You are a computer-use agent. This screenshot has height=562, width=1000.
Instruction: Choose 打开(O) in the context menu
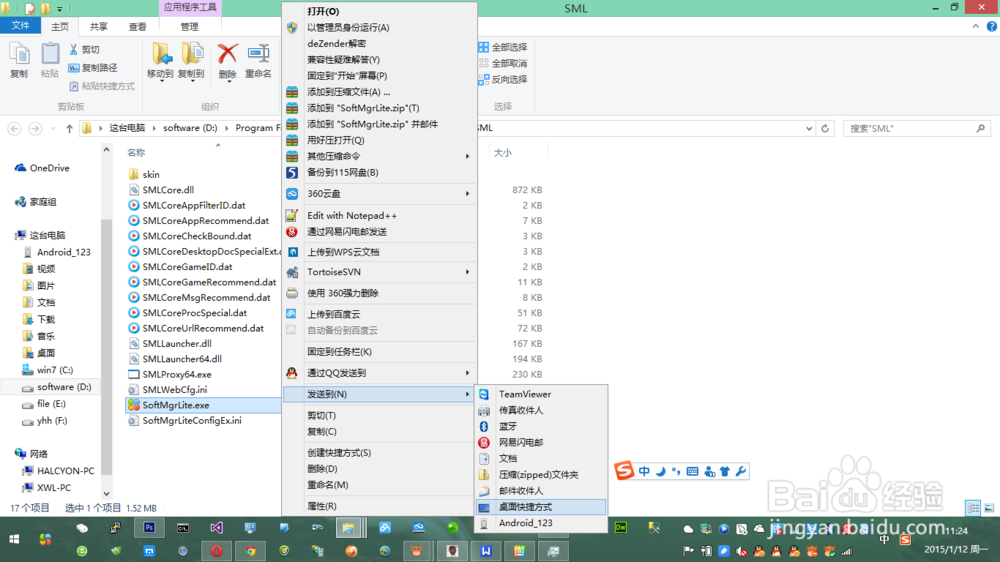coord(379,11)
